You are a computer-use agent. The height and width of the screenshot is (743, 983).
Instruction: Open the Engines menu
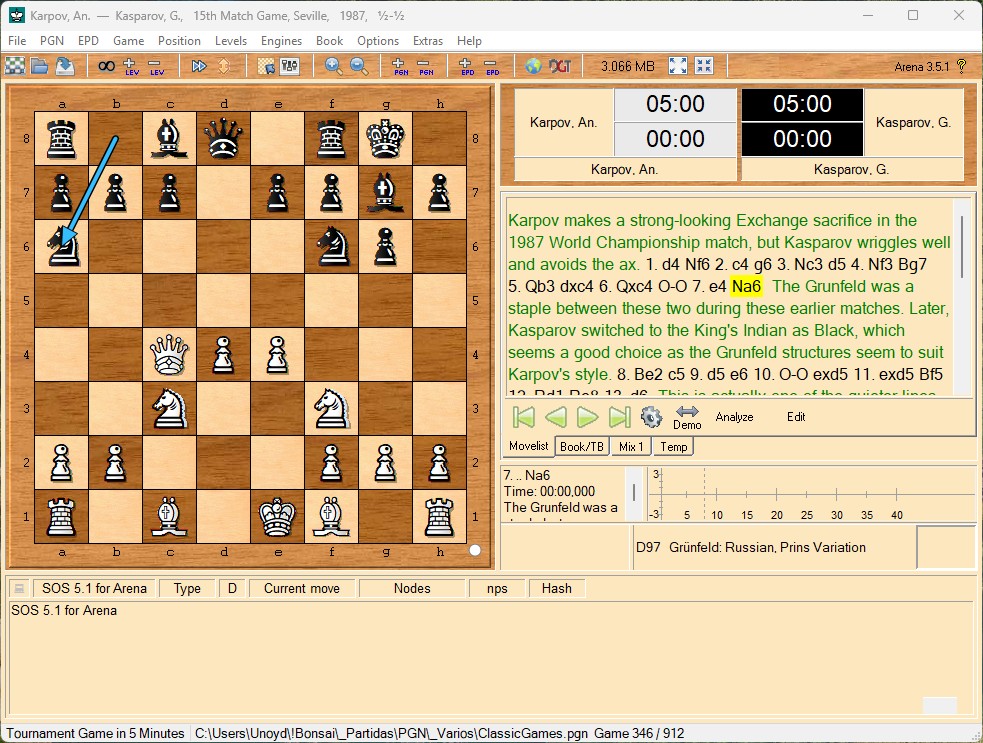pos(281,41)
